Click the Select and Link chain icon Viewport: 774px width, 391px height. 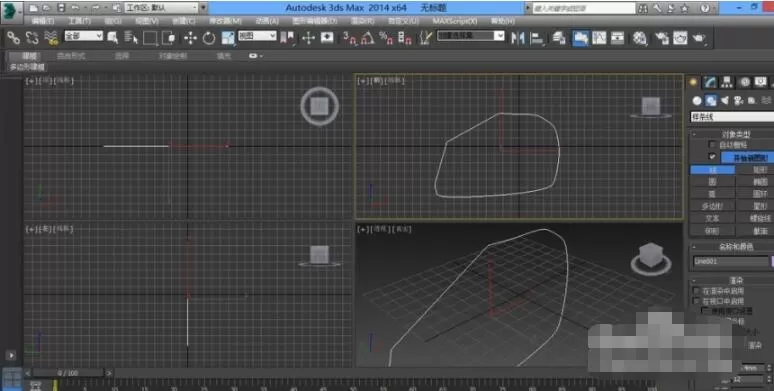coord(13,38)
